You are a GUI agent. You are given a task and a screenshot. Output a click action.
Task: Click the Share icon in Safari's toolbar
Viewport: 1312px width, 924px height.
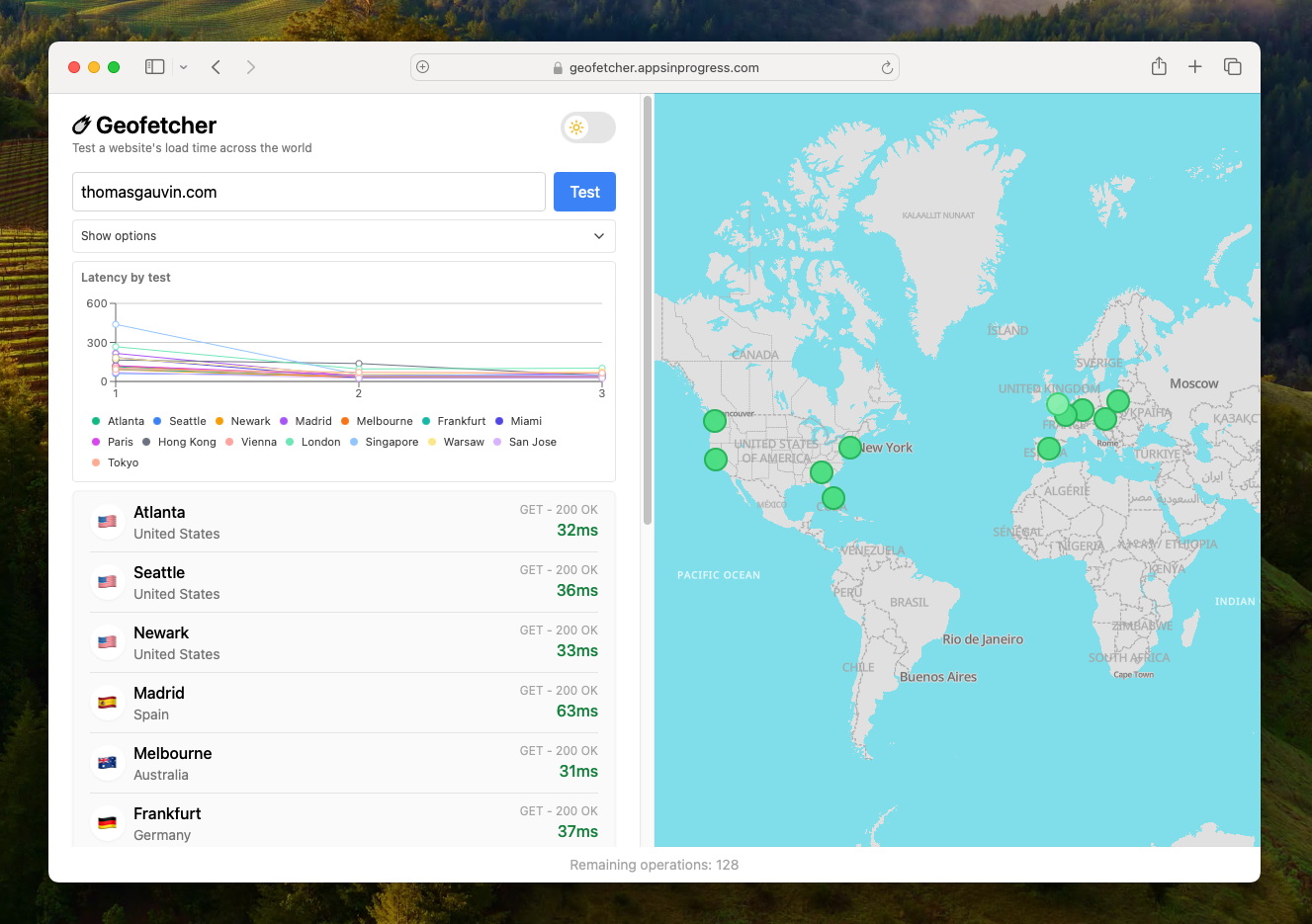[1158, 66]
